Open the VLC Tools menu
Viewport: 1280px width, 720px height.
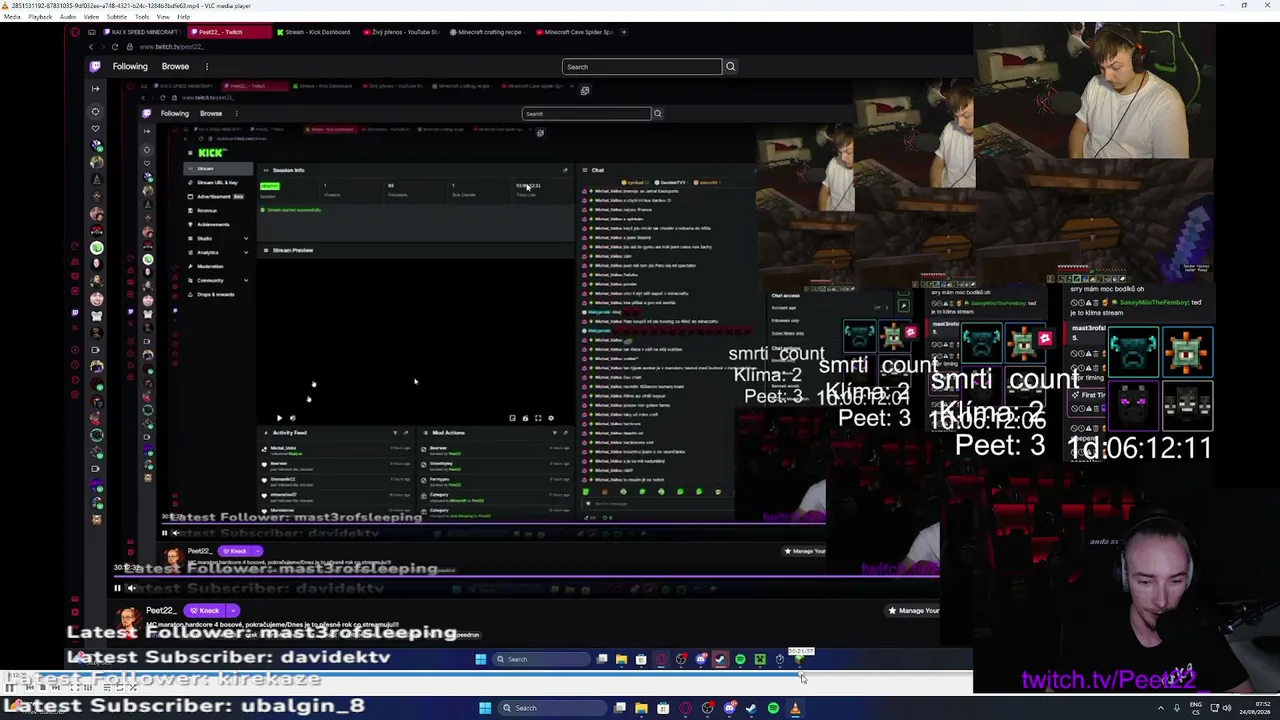pyautogui.click(x=142, y=17)
